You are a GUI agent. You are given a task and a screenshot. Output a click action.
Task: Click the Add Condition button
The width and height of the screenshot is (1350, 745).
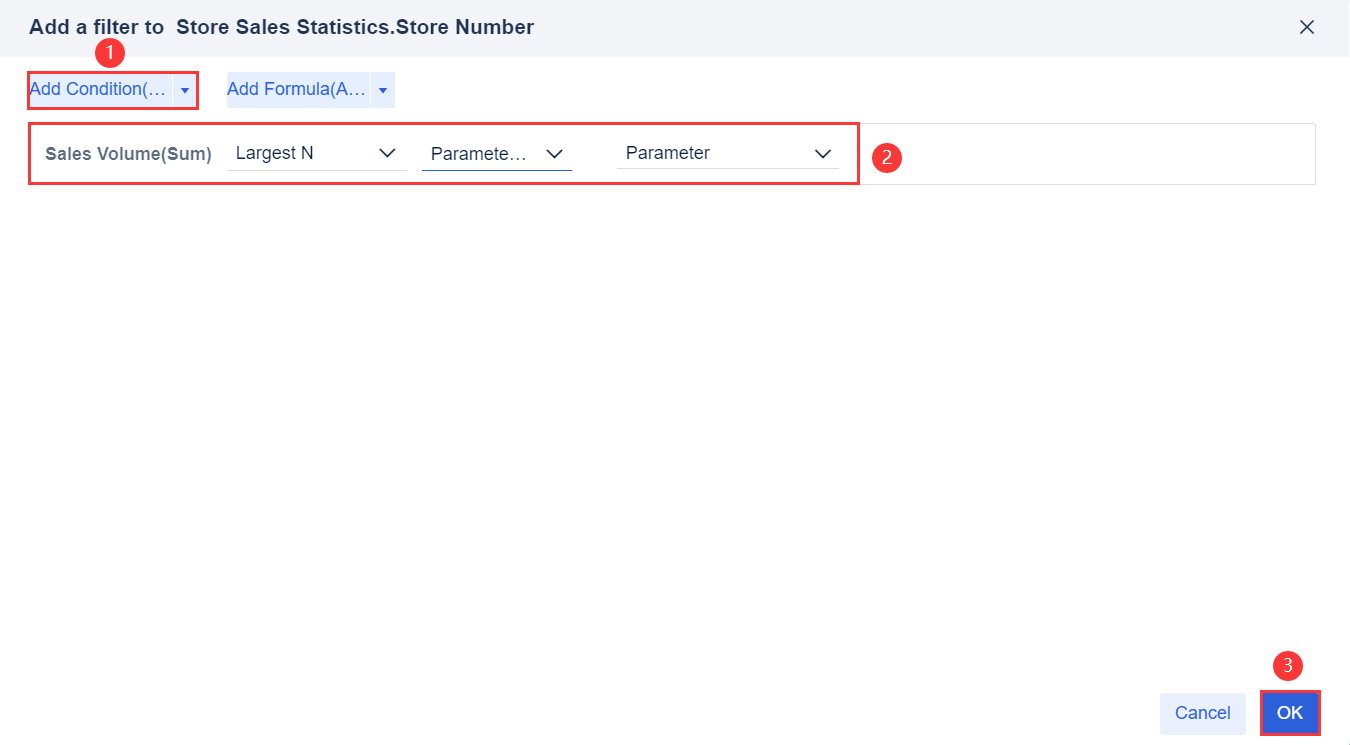[99, 90]
